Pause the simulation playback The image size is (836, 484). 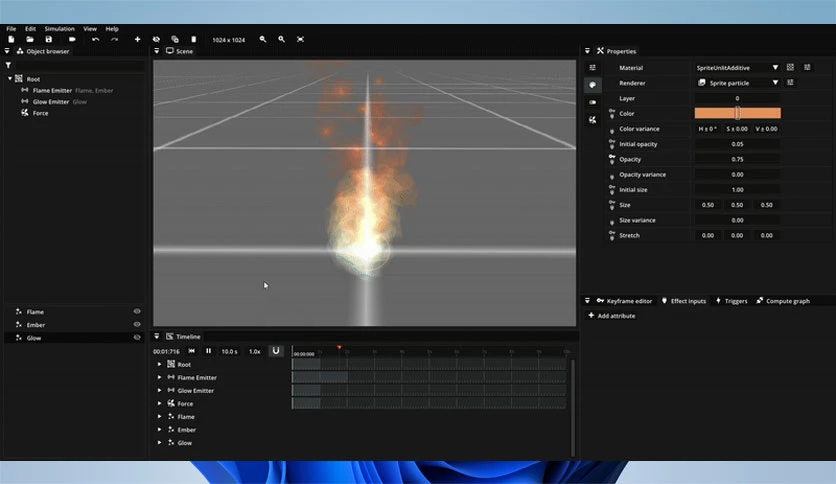208,351
